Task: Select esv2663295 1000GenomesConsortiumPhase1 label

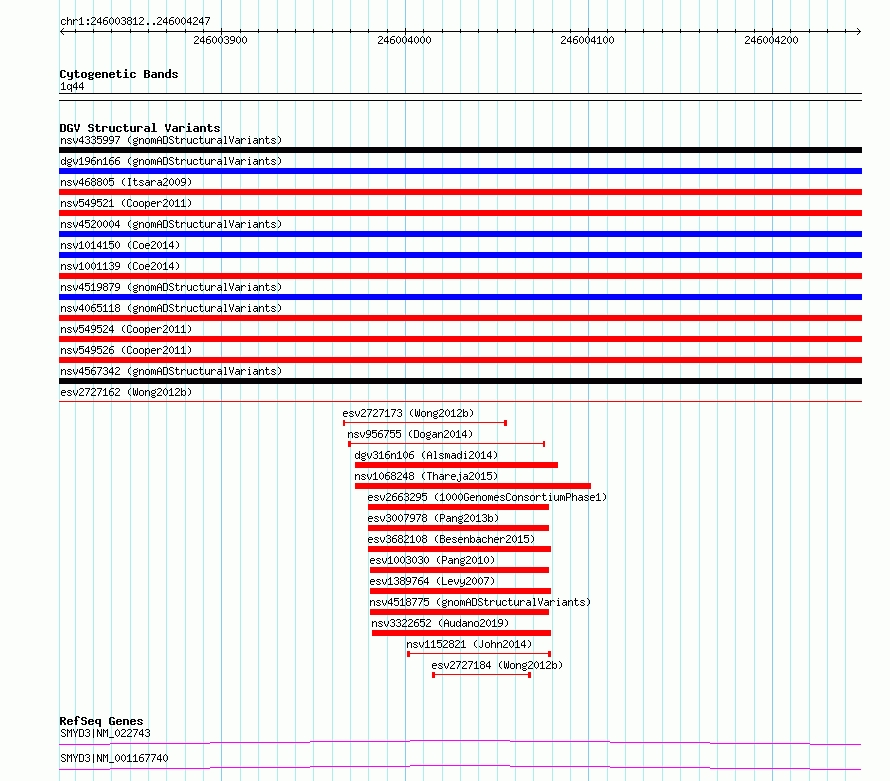Action: 487,497
